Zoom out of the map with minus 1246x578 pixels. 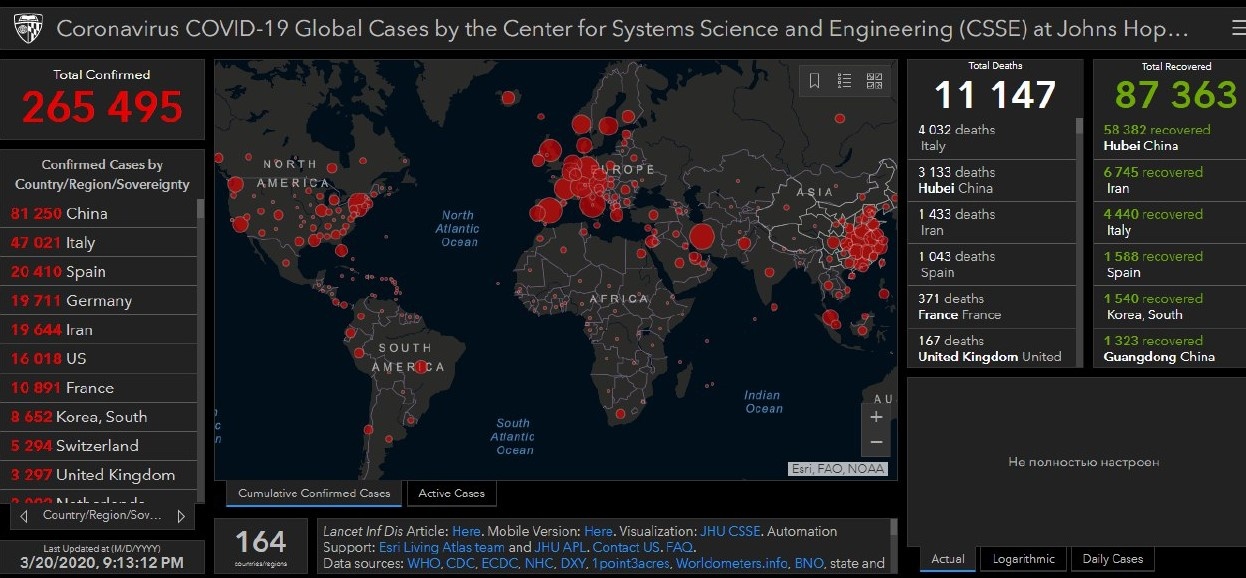pos(876,442)
